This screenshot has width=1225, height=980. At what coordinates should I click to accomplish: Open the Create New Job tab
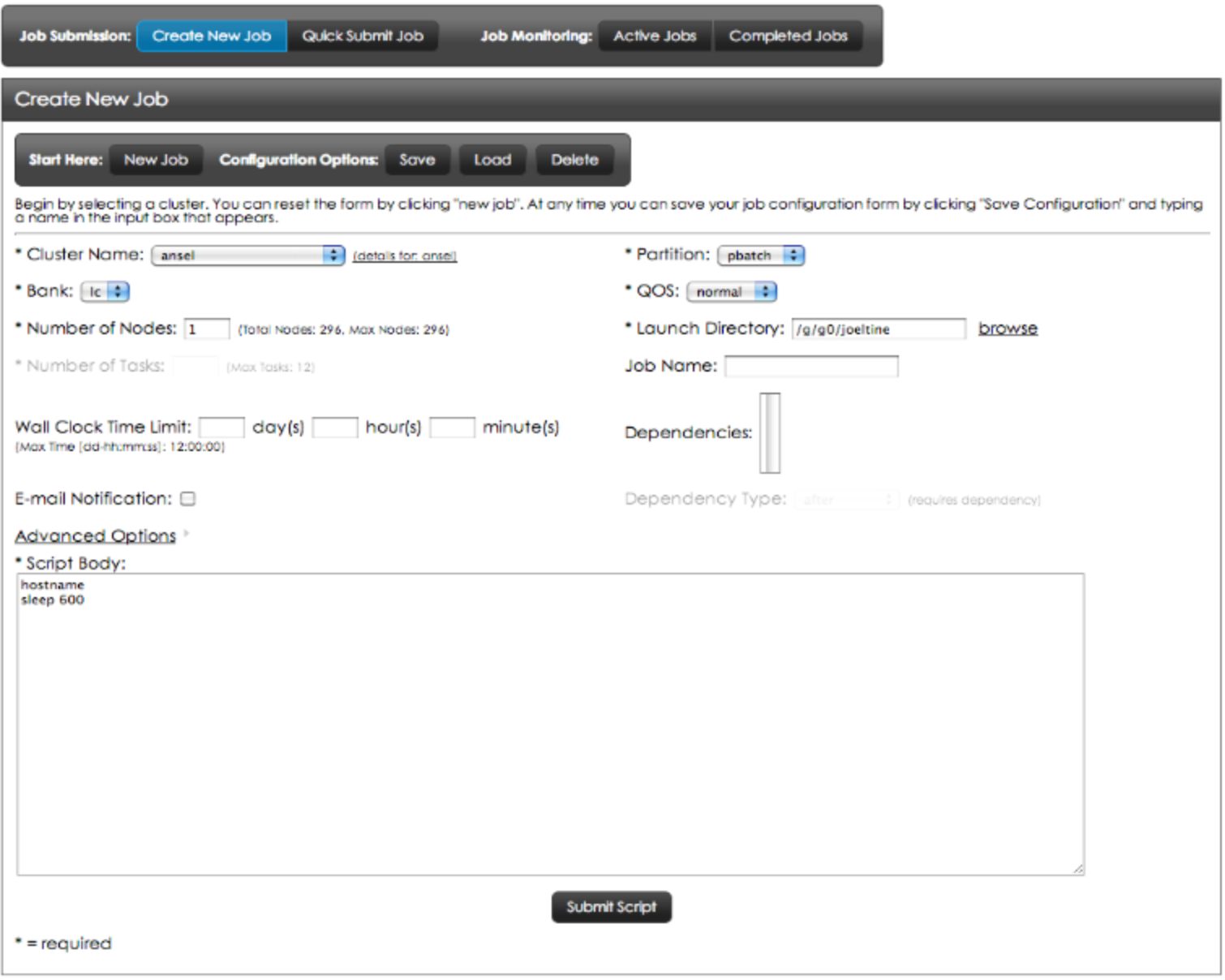211,37
